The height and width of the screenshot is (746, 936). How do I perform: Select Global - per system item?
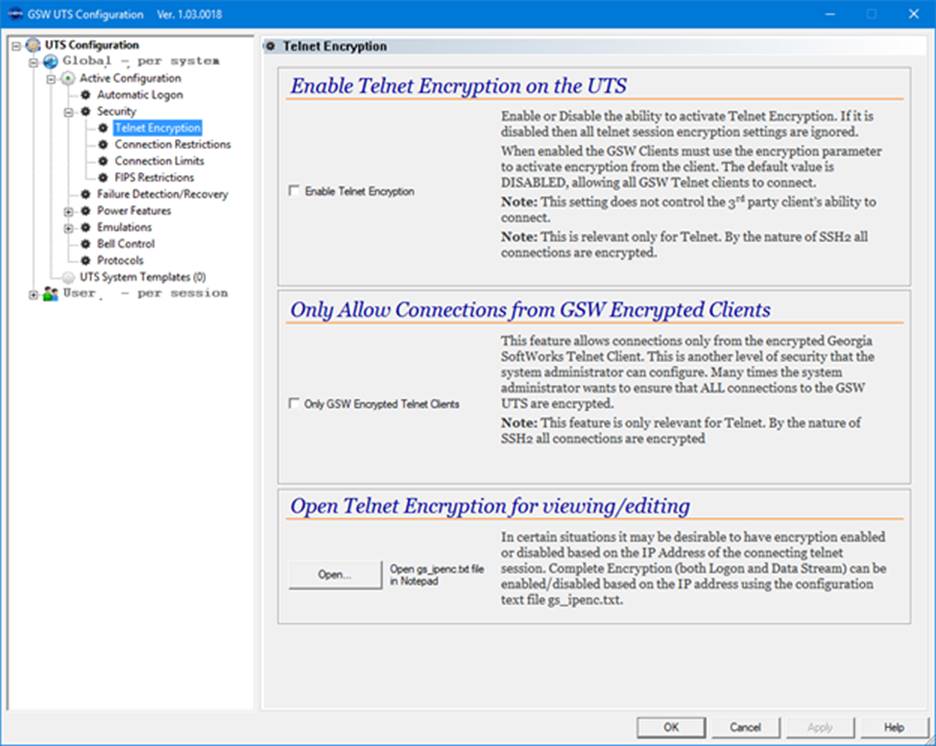pyautogui.click(x=141, y=61)
